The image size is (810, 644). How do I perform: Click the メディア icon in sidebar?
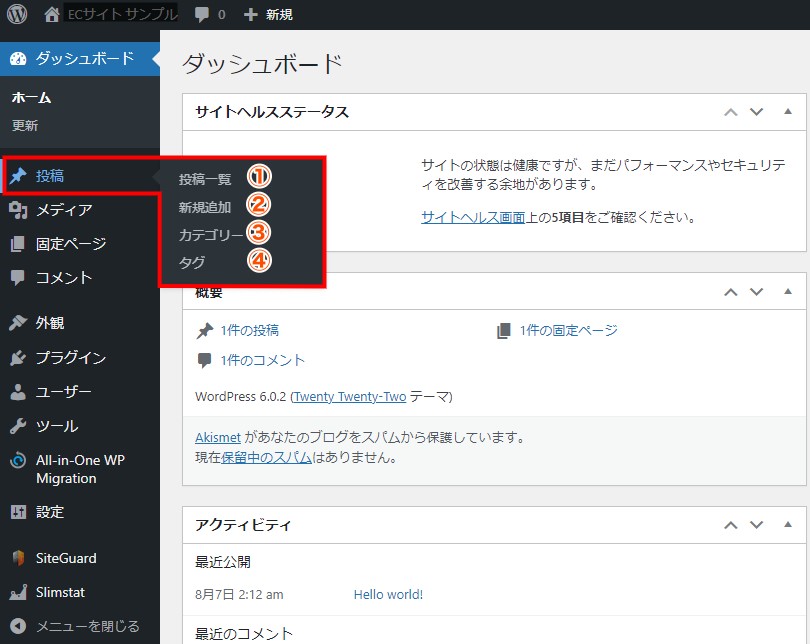tap(18, 210)
